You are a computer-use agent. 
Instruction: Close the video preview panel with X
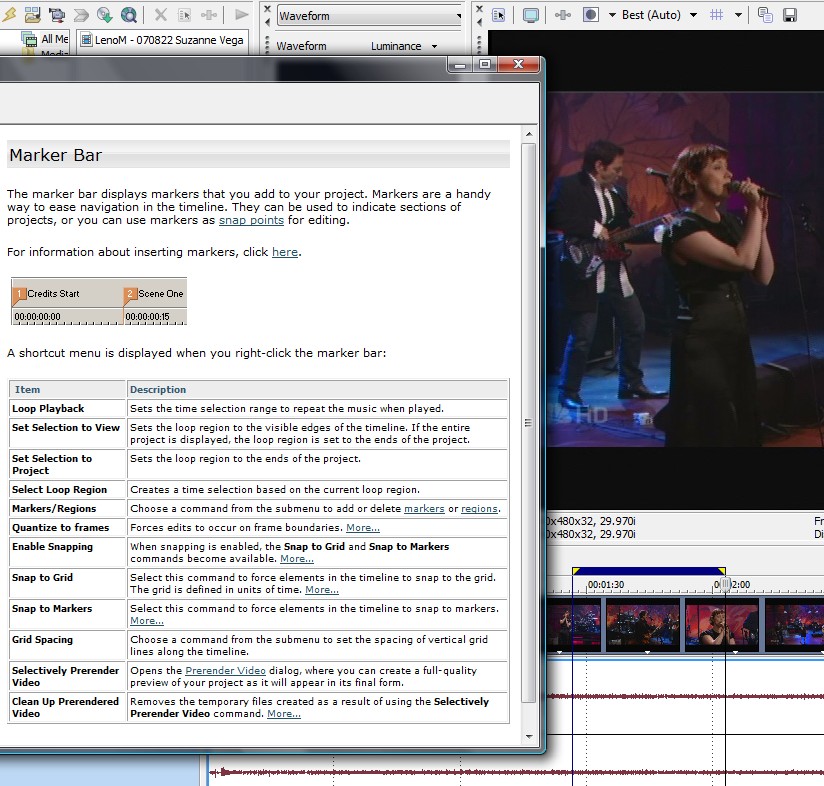(479, 8)
